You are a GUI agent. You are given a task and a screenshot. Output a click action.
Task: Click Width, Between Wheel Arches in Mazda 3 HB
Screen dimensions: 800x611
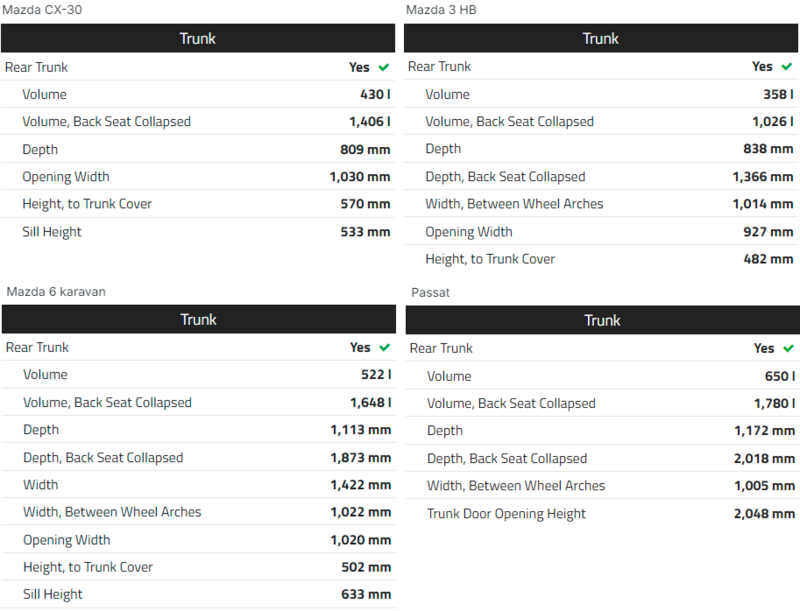point(514,204)
